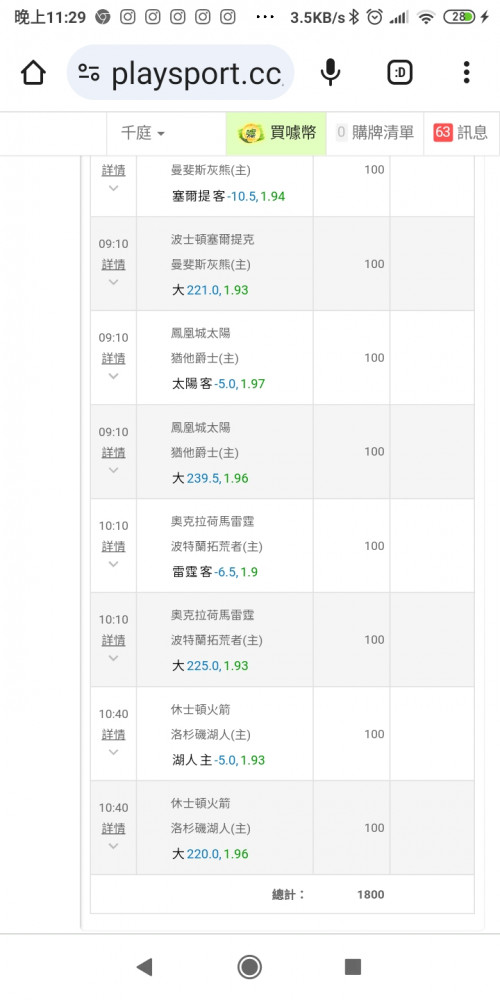The width and height of the screenshot is (500, 1000).
Task: Click 詳情 link for 湖人主 -5.0 row
Action: pos(114,735)
